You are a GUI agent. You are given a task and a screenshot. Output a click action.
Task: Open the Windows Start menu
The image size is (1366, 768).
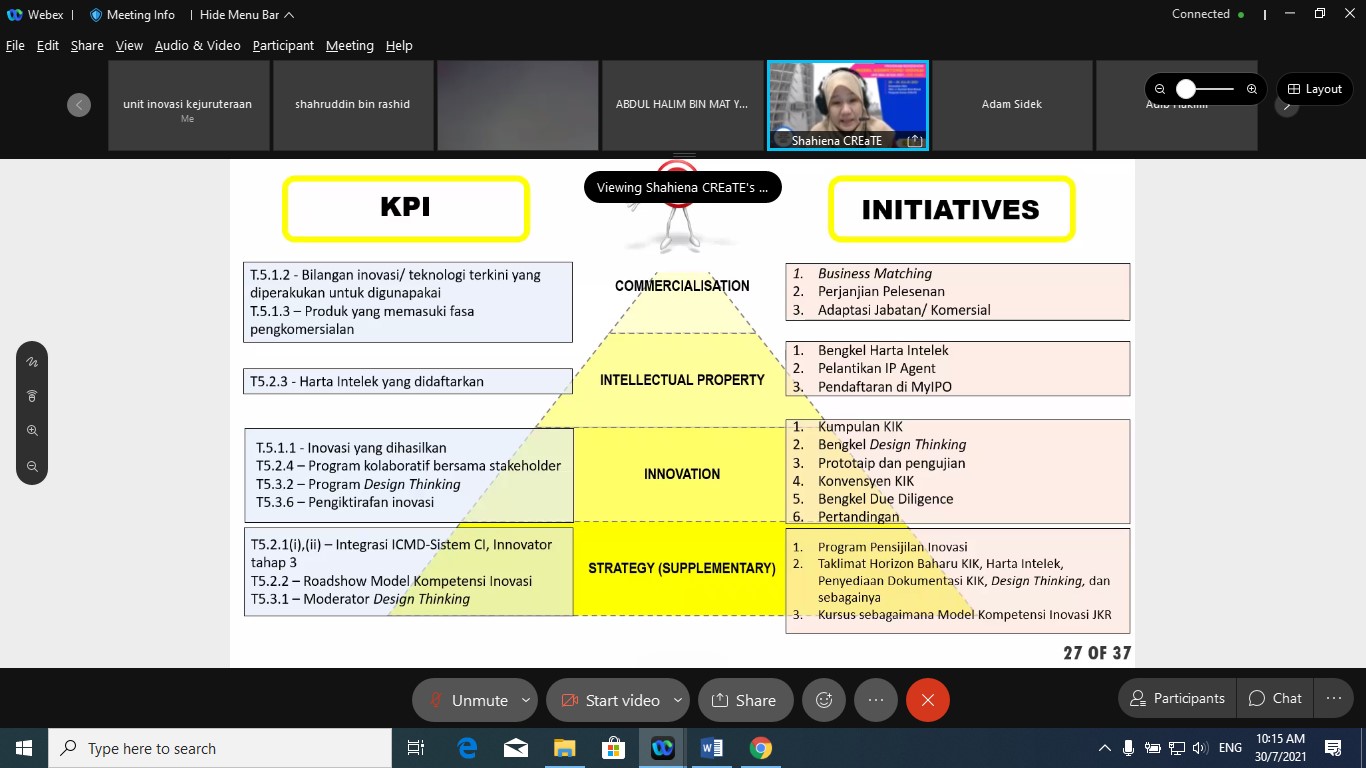tap(23, 748)
